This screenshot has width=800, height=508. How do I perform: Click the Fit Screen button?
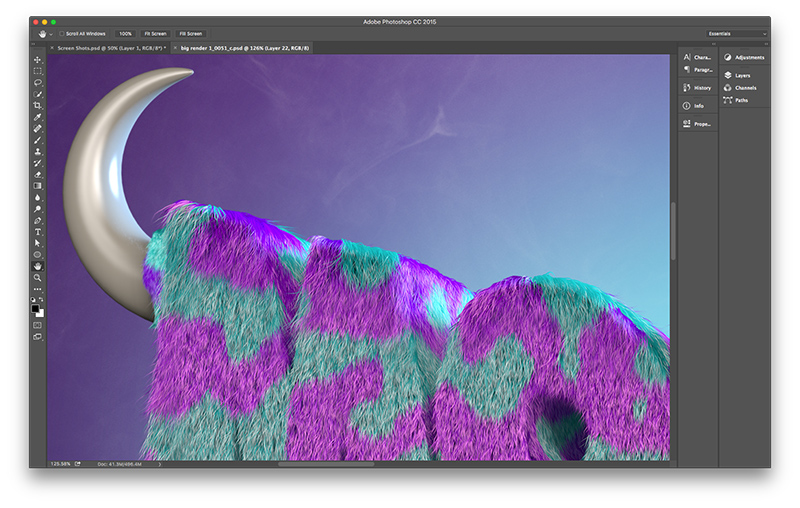coord(155,33)
